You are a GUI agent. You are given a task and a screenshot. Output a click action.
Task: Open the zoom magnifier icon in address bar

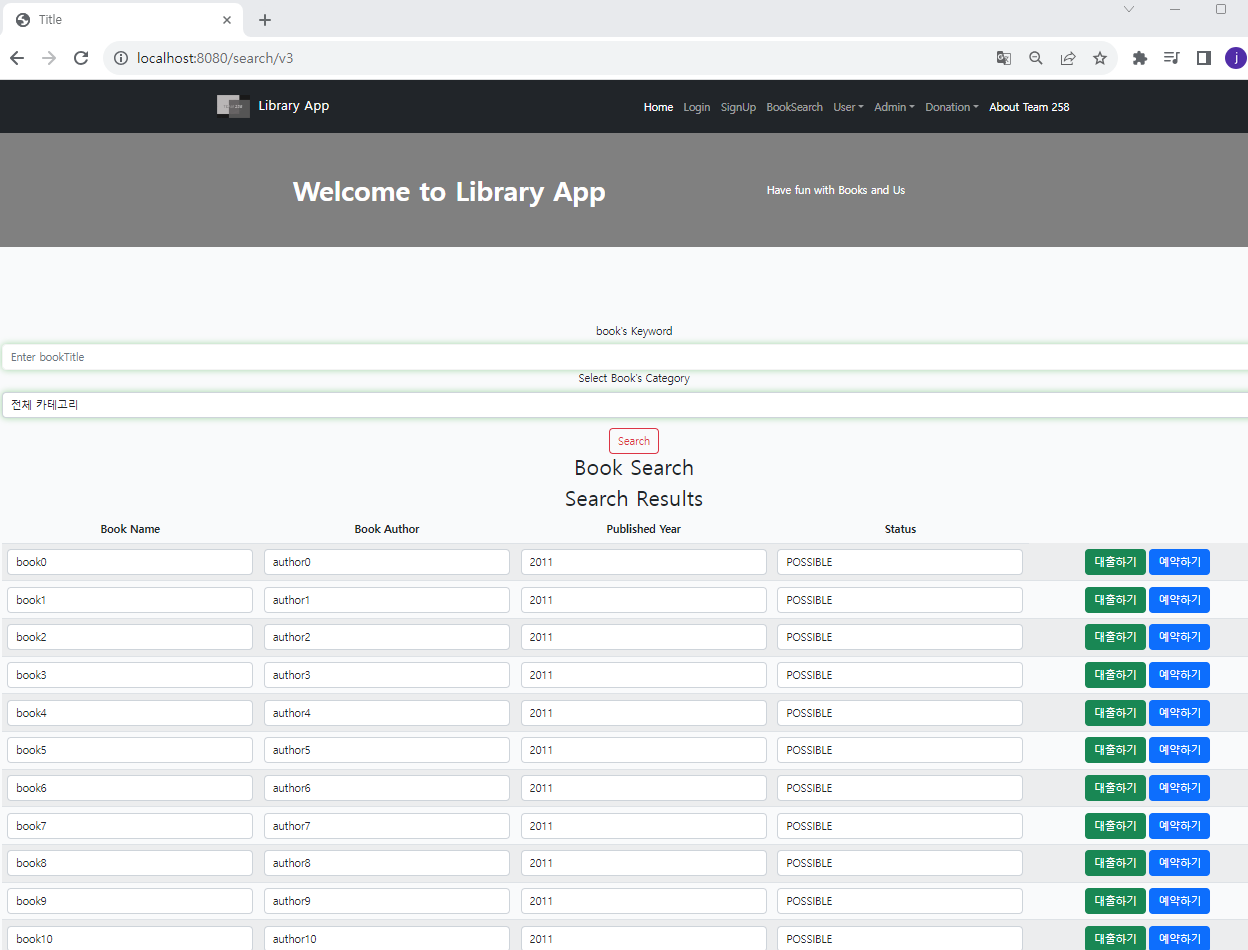(1036, 58)
